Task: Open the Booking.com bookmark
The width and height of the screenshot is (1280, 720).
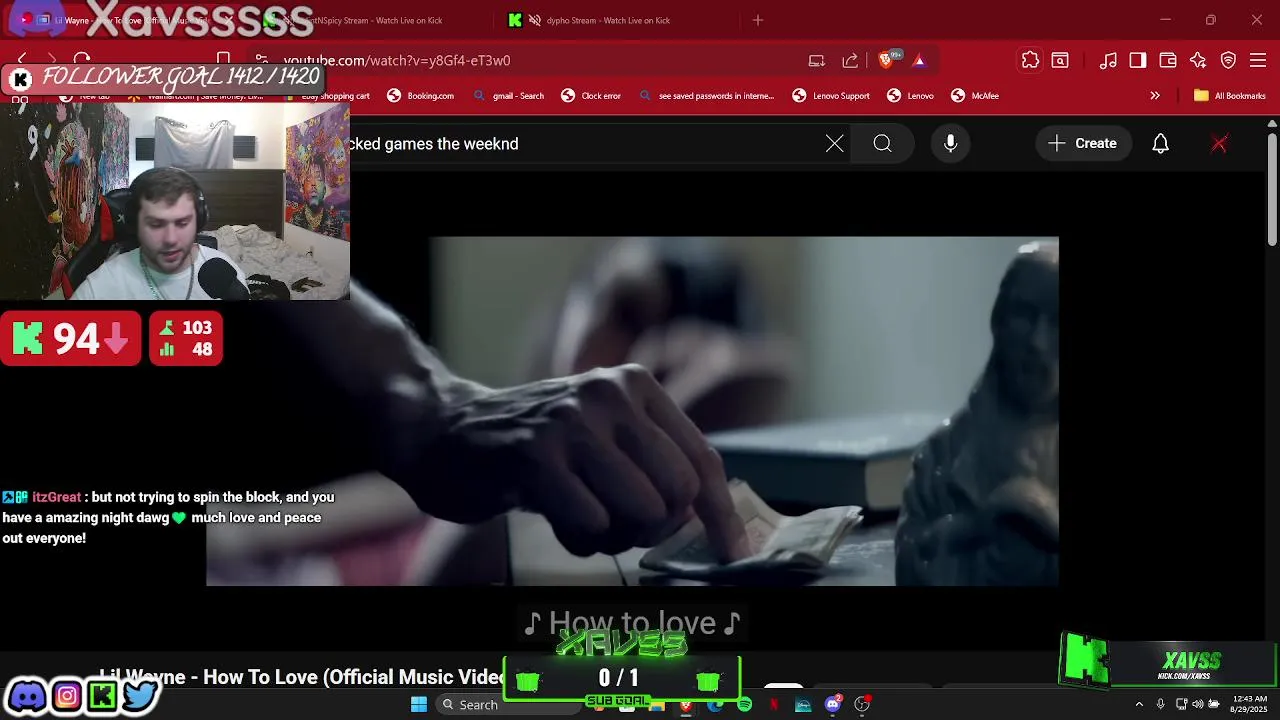Action: 421,96
